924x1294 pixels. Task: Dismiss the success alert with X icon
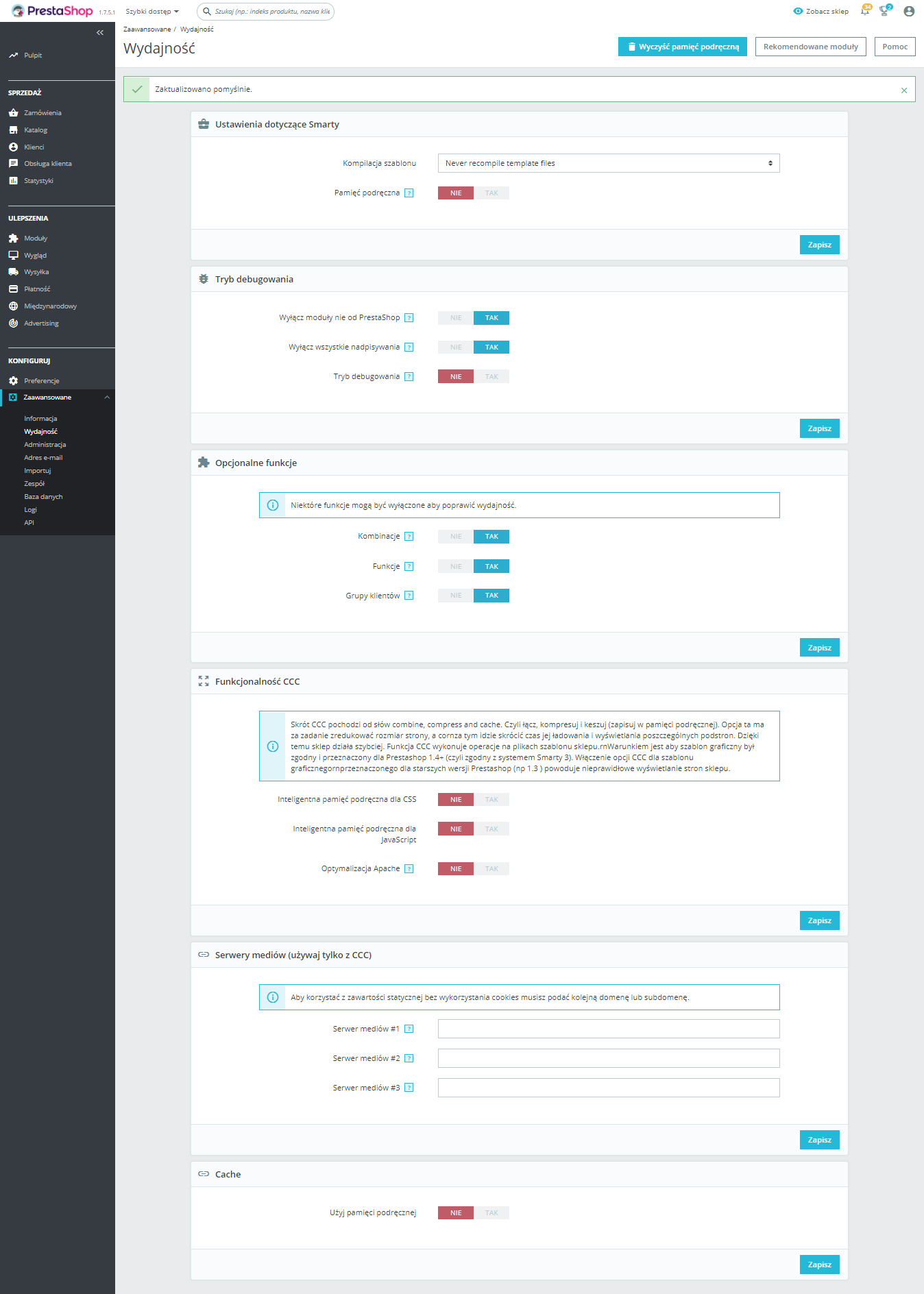coord(904,90)
